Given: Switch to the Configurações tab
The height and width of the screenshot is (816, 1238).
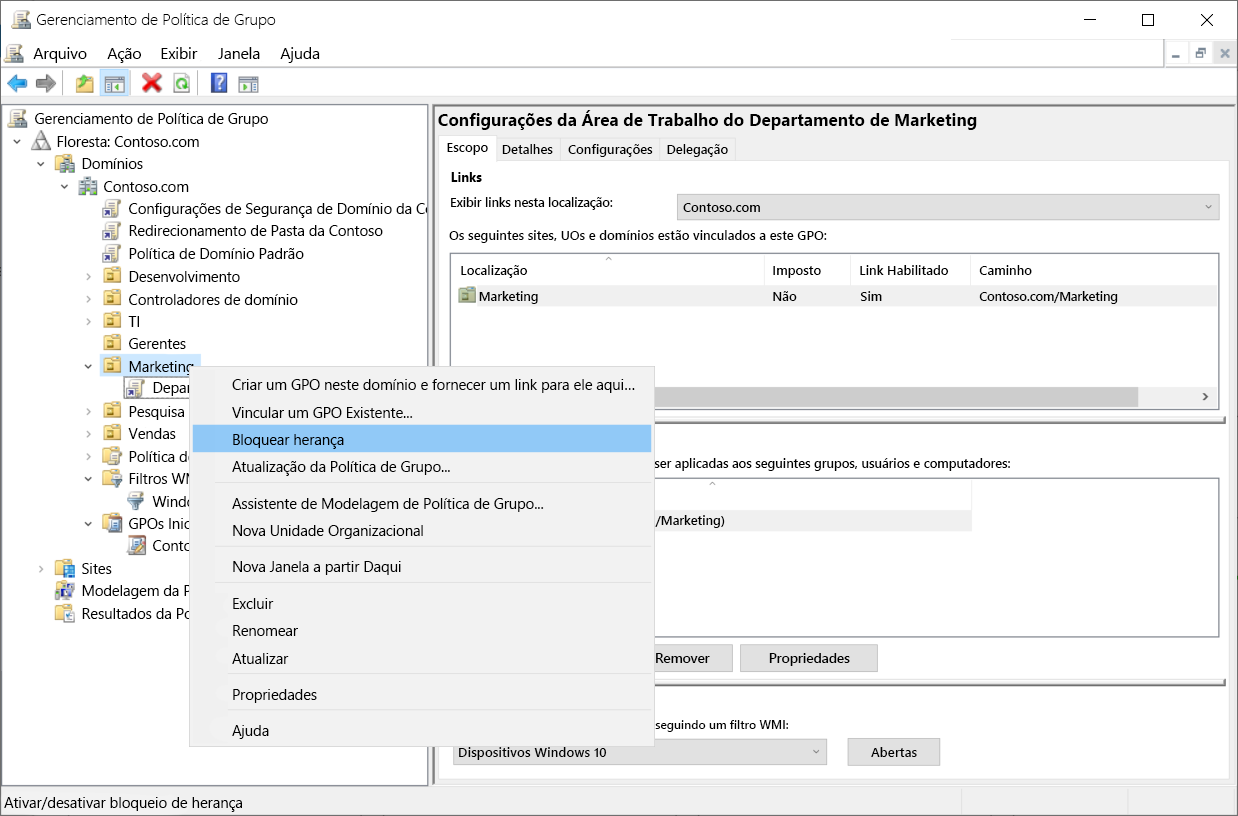Looking at the screenshot, I should point(610,149).
